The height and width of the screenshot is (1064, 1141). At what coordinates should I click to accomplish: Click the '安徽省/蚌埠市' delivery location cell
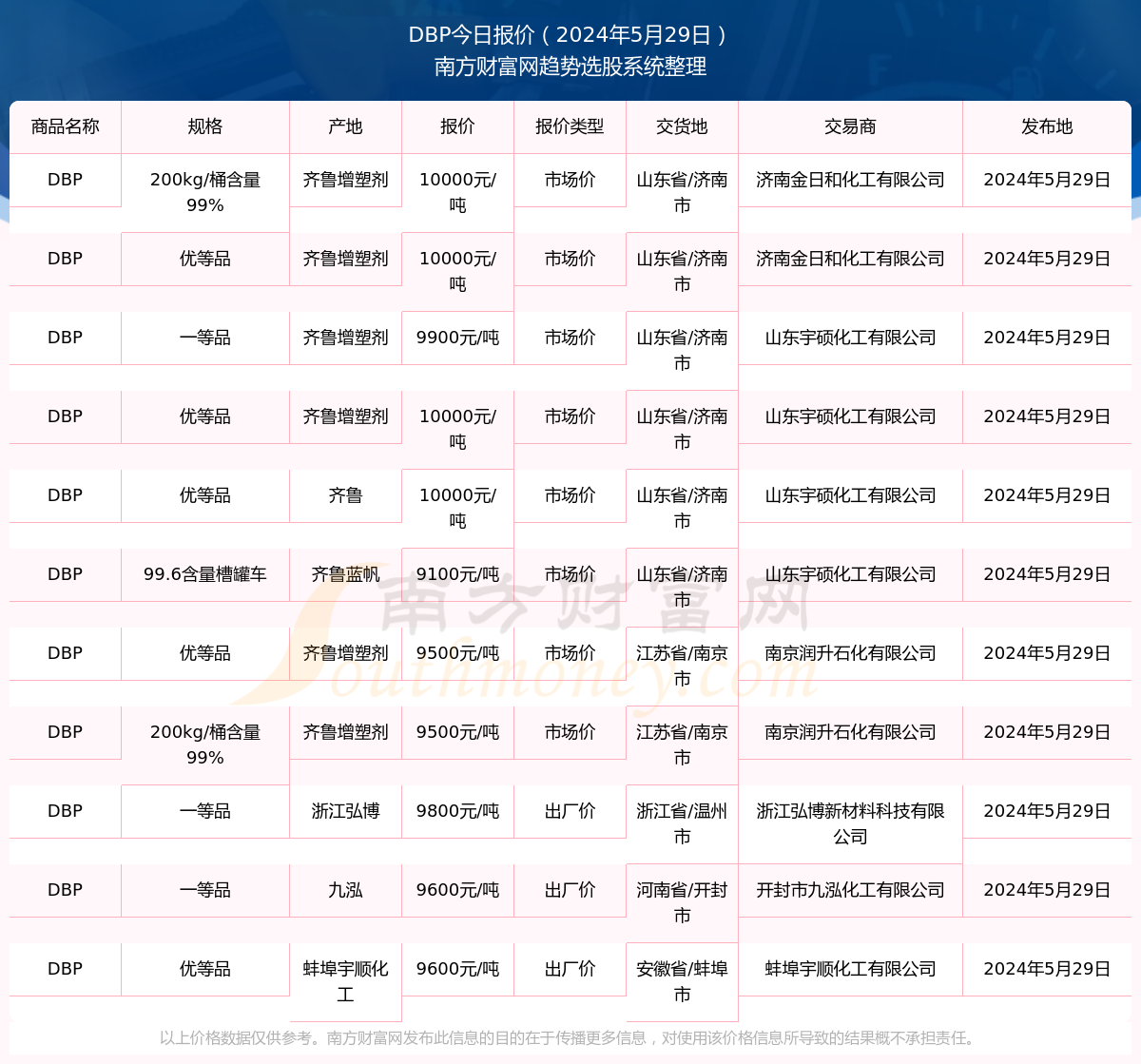point(682,981)
